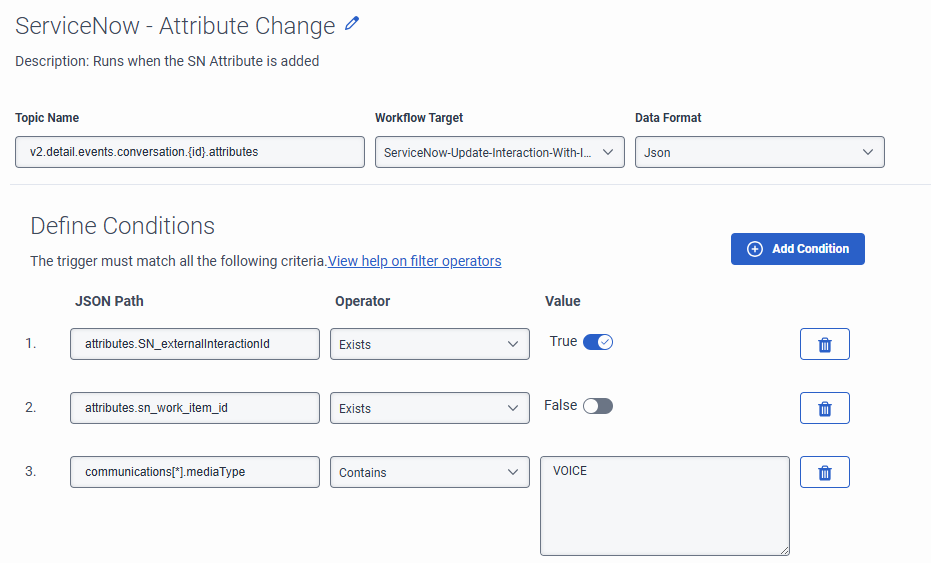Click the Topic Name input field
The width and height of the screenshot is (931, 563).
pyautogui.click(x=190, y=152)
